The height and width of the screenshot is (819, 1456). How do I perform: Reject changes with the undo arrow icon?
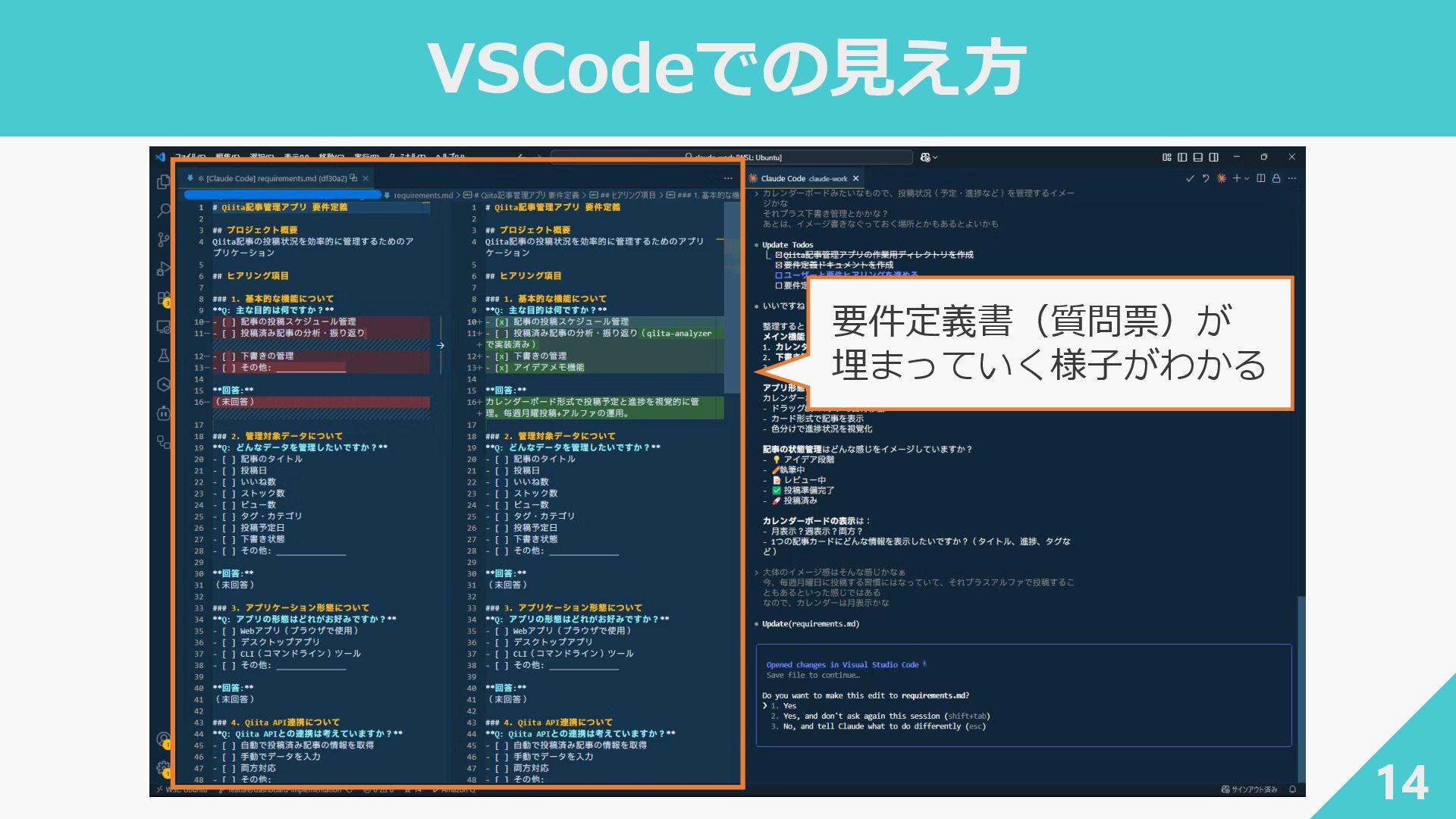click(x=1206, y=178)
